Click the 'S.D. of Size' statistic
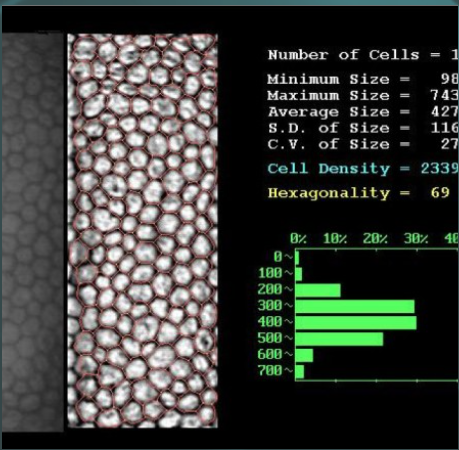The image size is (459, 450). (x=363, y=128)
